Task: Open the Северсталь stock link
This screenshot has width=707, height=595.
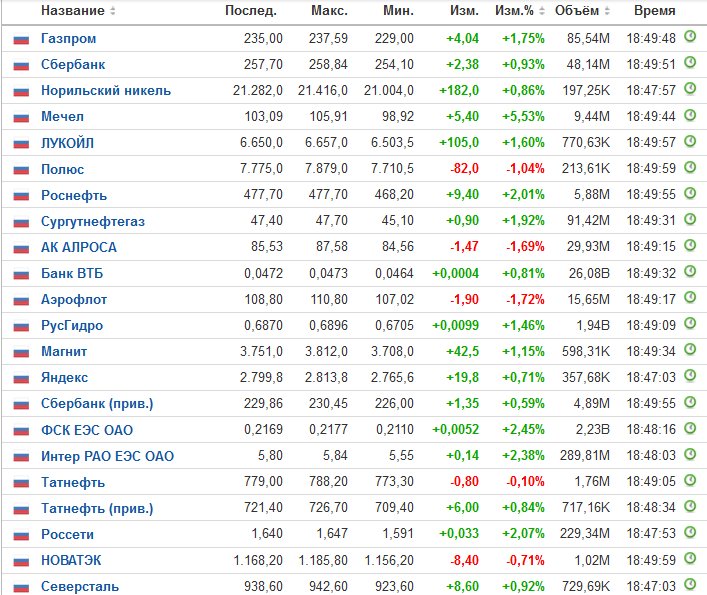Action: [80, 586]
